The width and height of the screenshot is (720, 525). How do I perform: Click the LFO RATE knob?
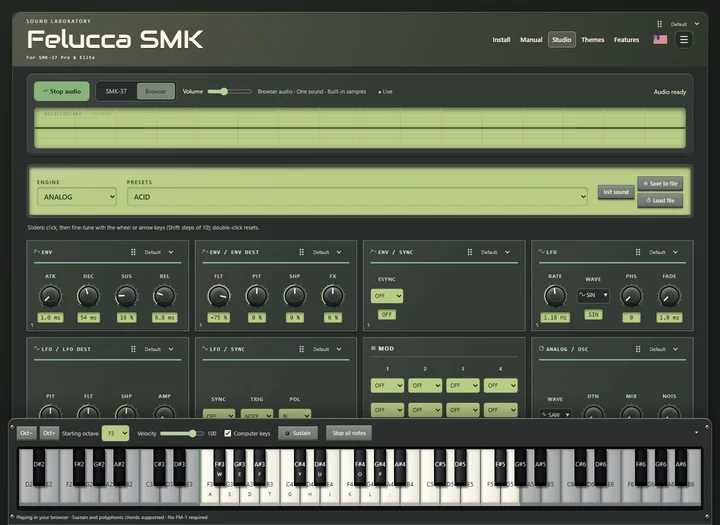(555, 296)
